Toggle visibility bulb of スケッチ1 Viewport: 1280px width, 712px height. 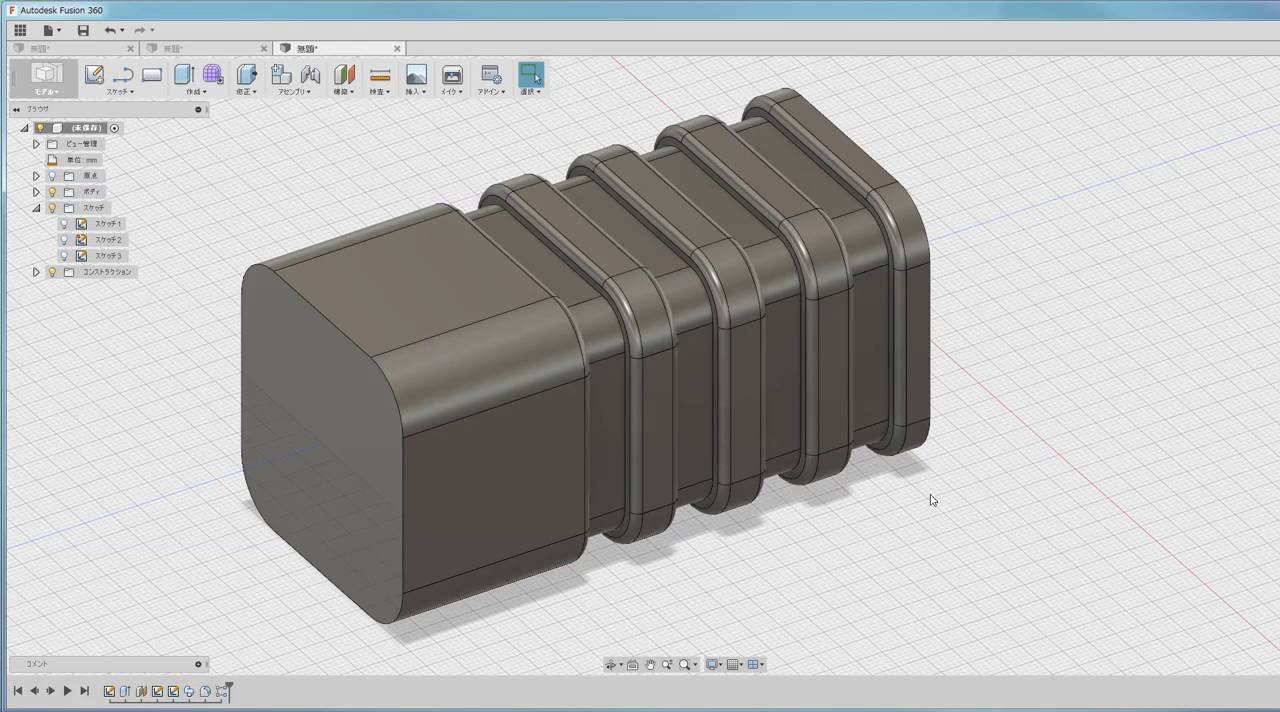click(64, 224)
